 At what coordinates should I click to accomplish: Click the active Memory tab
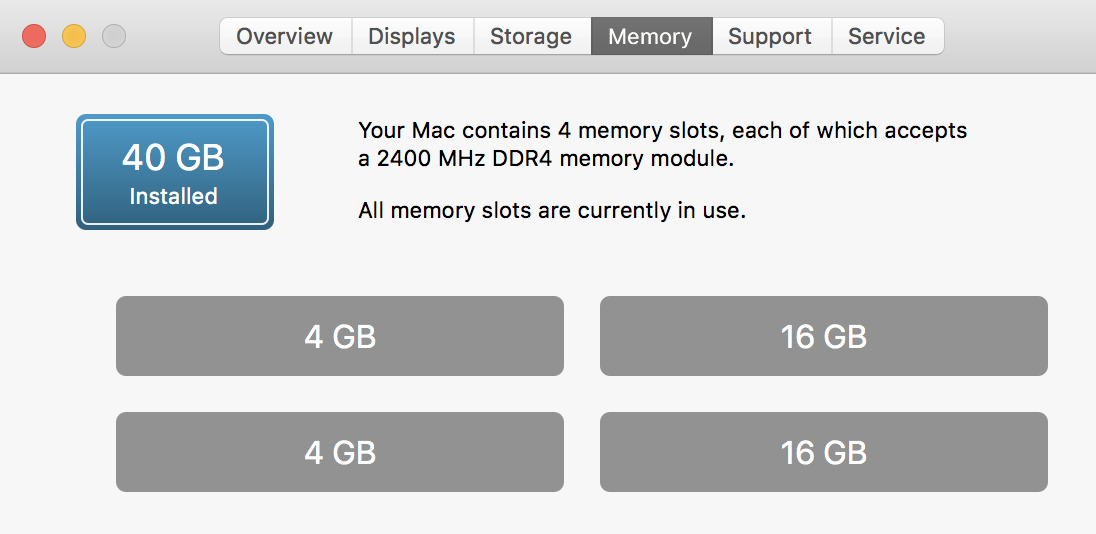pos(650,37)
